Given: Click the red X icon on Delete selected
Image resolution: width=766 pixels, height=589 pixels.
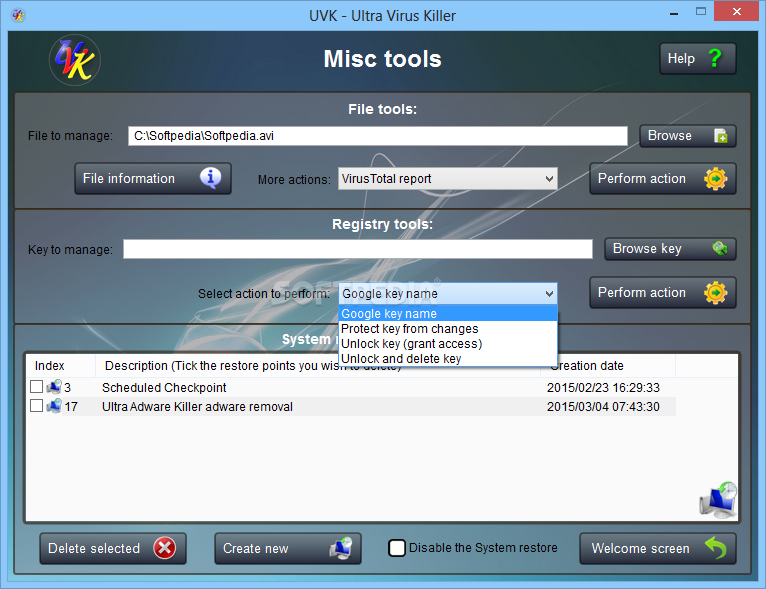Looking at the screenshot, I should pos(165,548).
